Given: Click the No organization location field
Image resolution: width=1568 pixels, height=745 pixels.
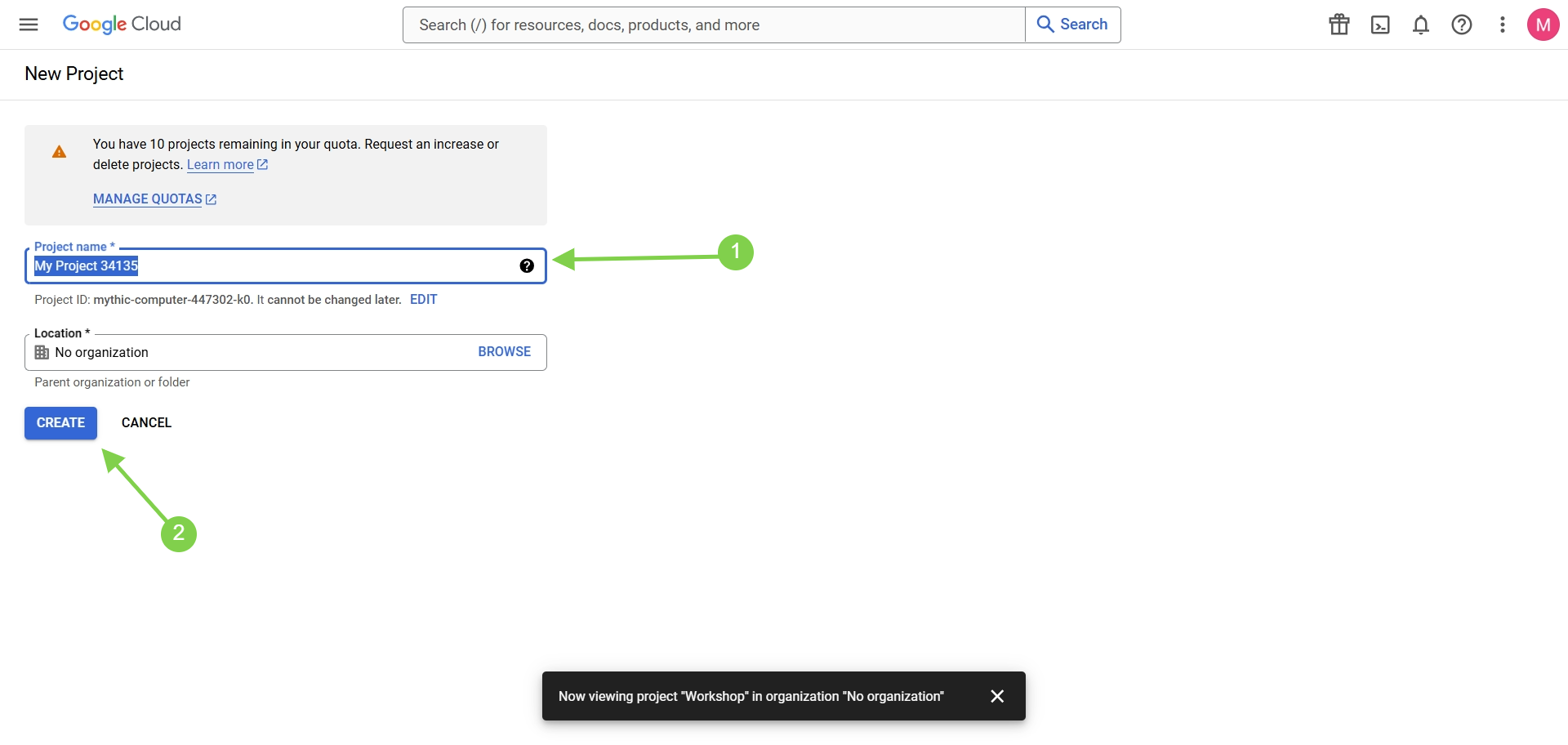Looking at the screenshot, I should tap(285, 352).
